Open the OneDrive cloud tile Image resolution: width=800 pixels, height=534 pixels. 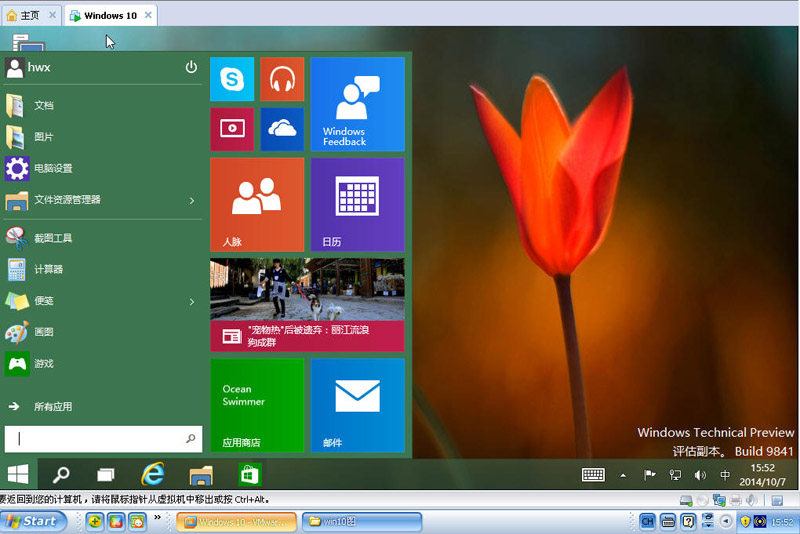point(282,129)
